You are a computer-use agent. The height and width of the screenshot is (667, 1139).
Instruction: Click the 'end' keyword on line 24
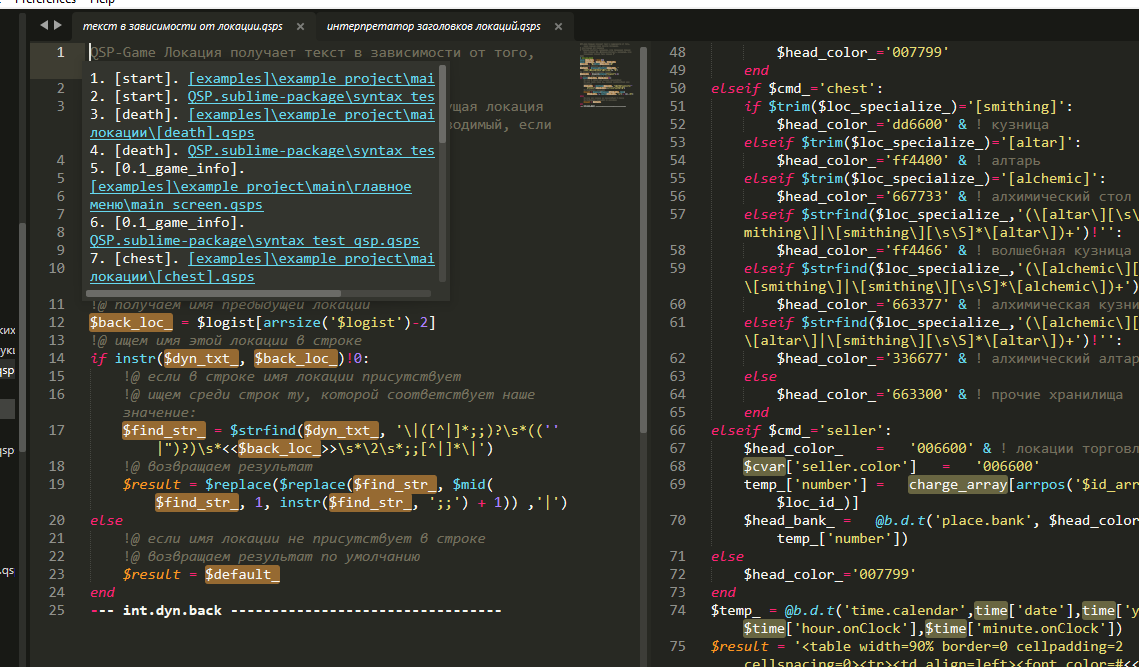(102, 592)
